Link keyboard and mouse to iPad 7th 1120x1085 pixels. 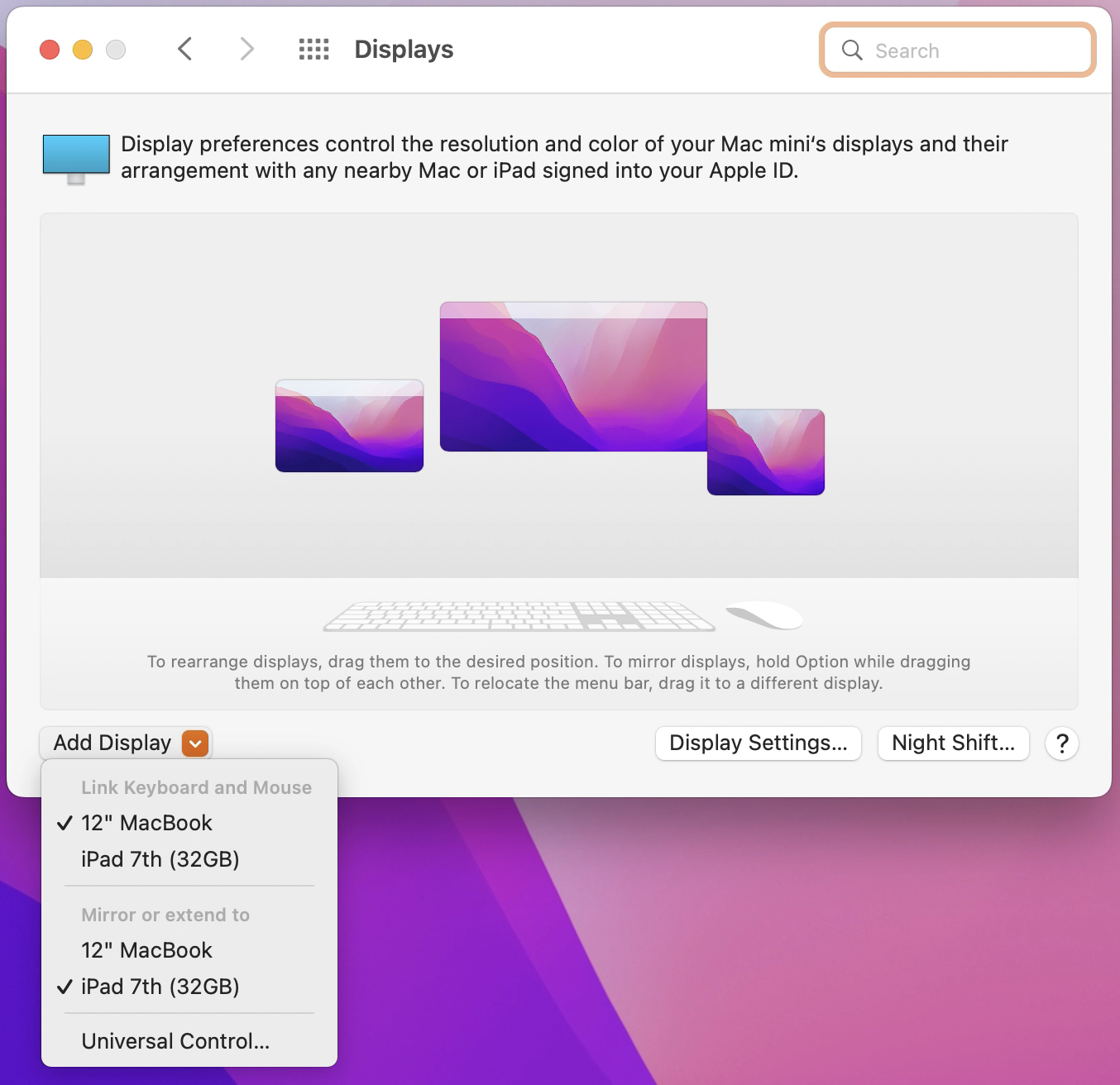tap(189, 859)
